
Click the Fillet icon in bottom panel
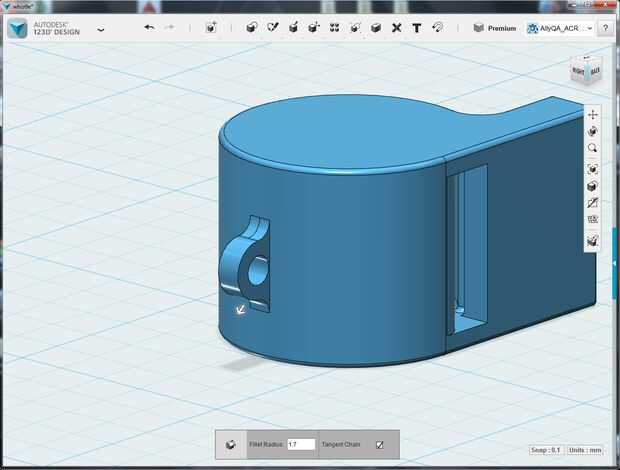click(x=231, y=444)
